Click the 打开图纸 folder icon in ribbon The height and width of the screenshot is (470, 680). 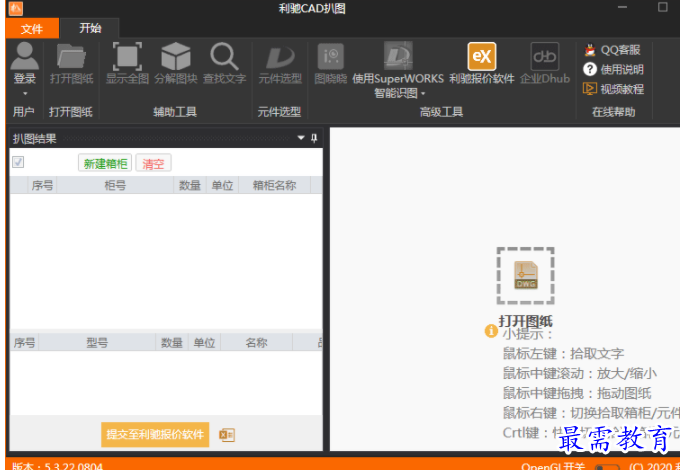71,56
